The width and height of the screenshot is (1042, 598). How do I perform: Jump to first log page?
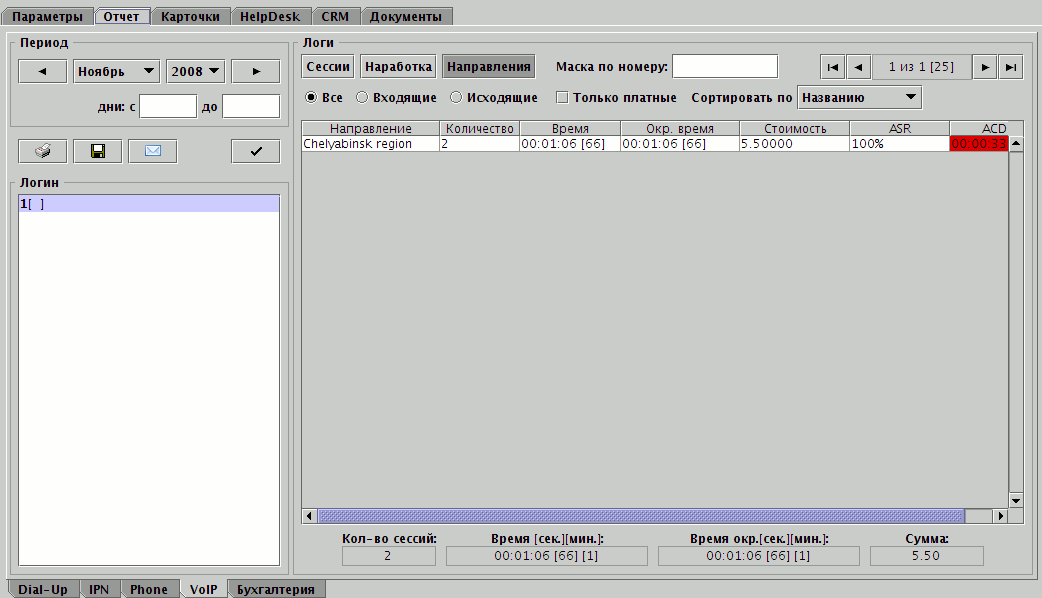[832, 67]
